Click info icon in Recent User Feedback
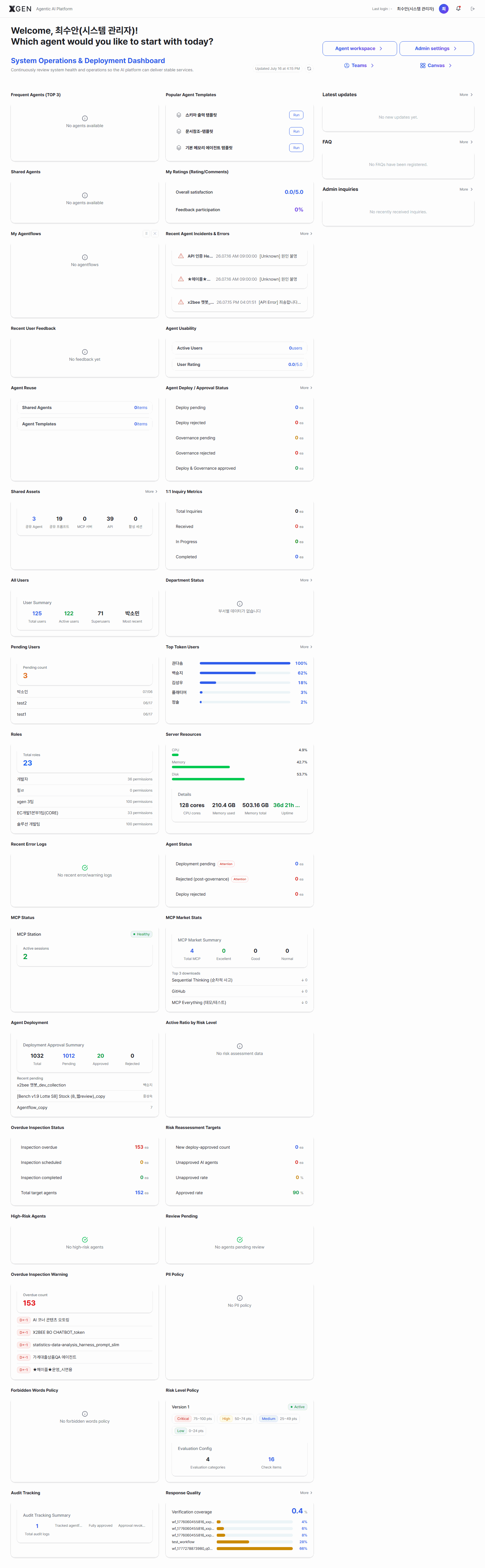485x1568 pixels. tap(85, 352)
